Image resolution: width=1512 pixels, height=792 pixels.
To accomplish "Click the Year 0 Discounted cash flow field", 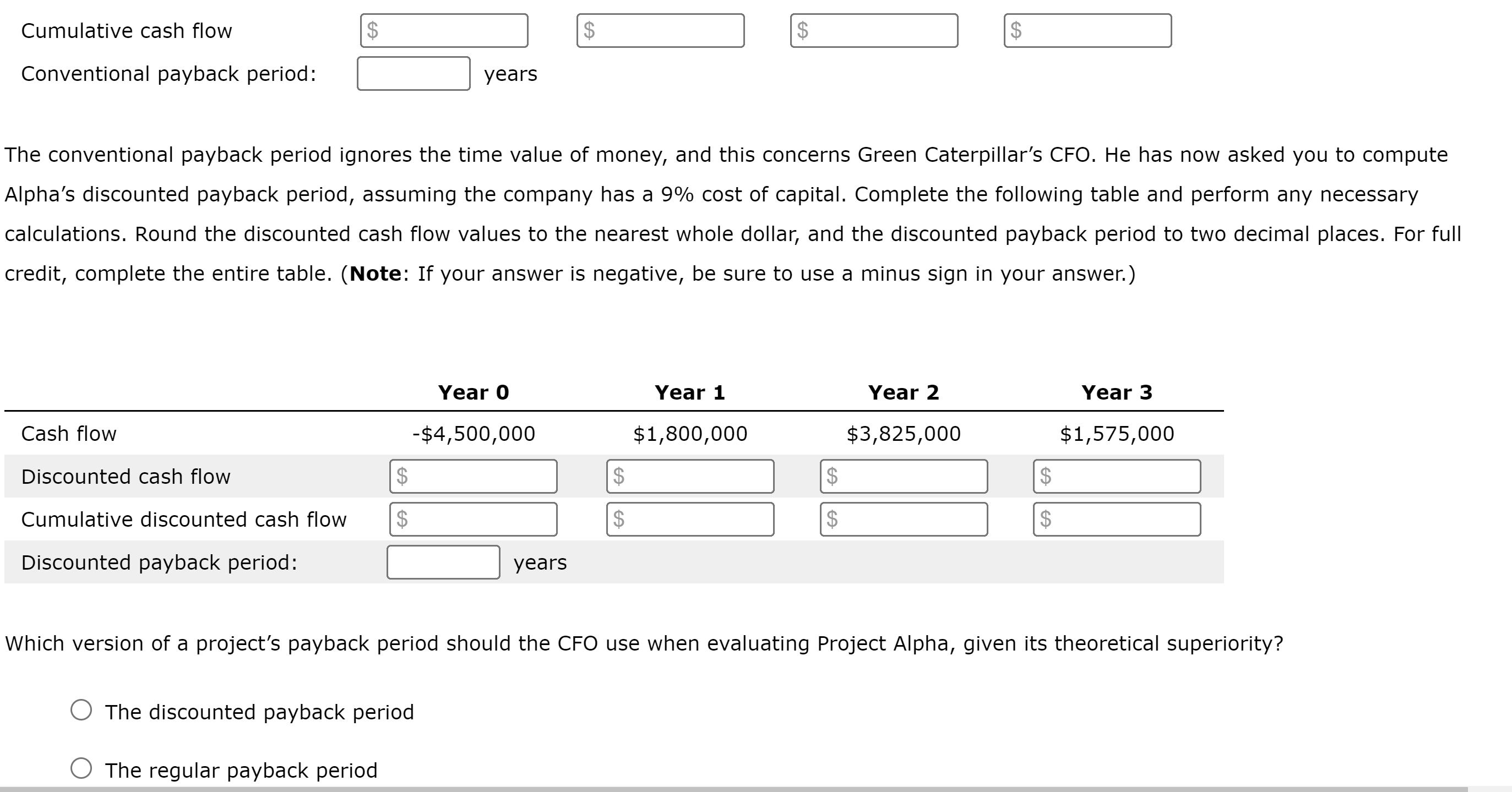I will [x=473, y=477].
